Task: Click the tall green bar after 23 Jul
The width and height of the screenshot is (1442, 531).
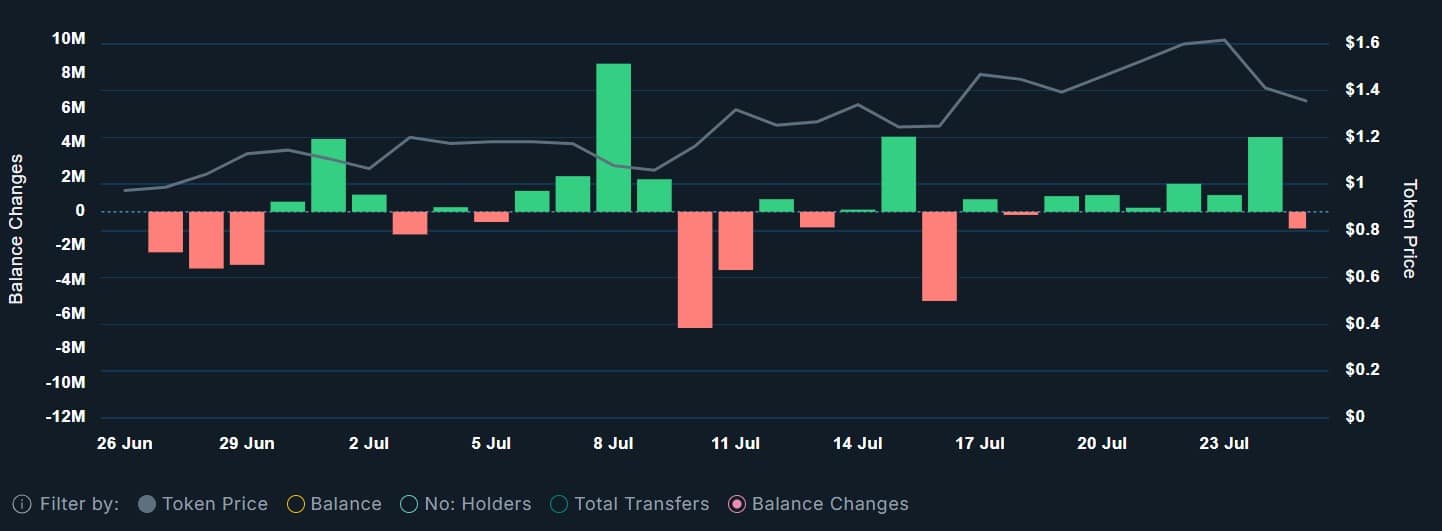Action: tap(1265, 174)
